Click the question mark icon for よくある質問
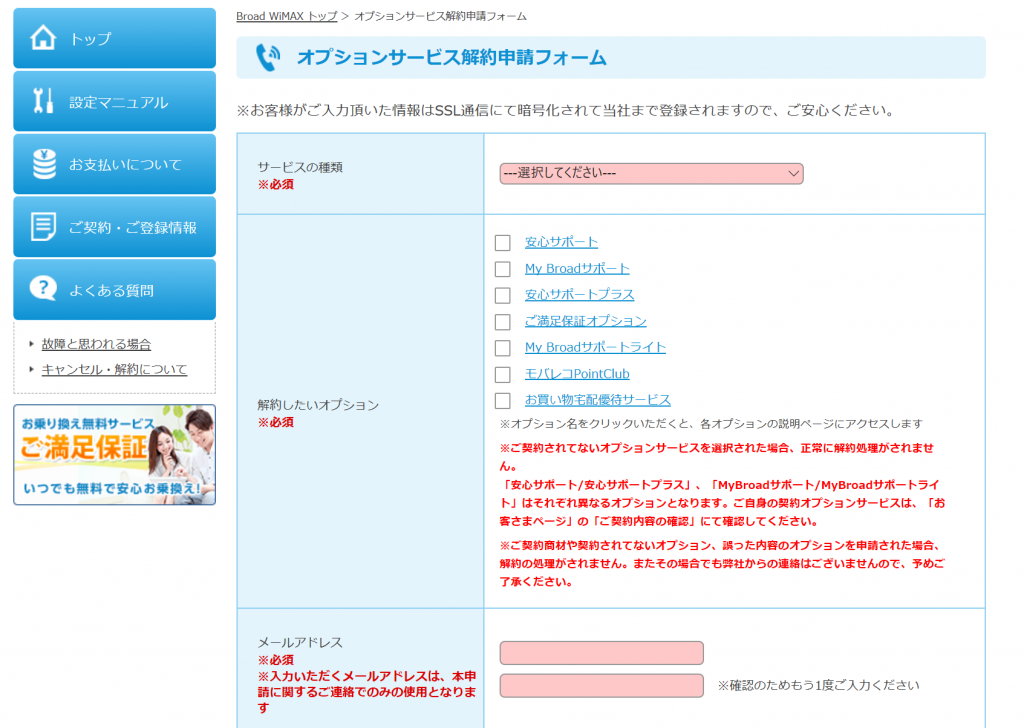 (x=43, y=288)
